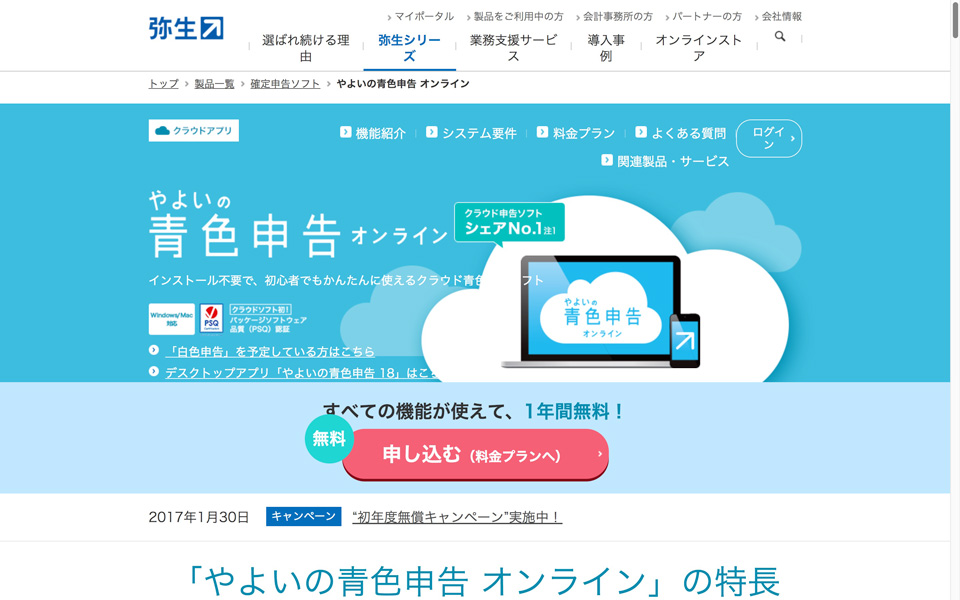Click the すべての機能が使えて、1年間無料 text
This screenshot has width=960, height=600.
point(474,411)
